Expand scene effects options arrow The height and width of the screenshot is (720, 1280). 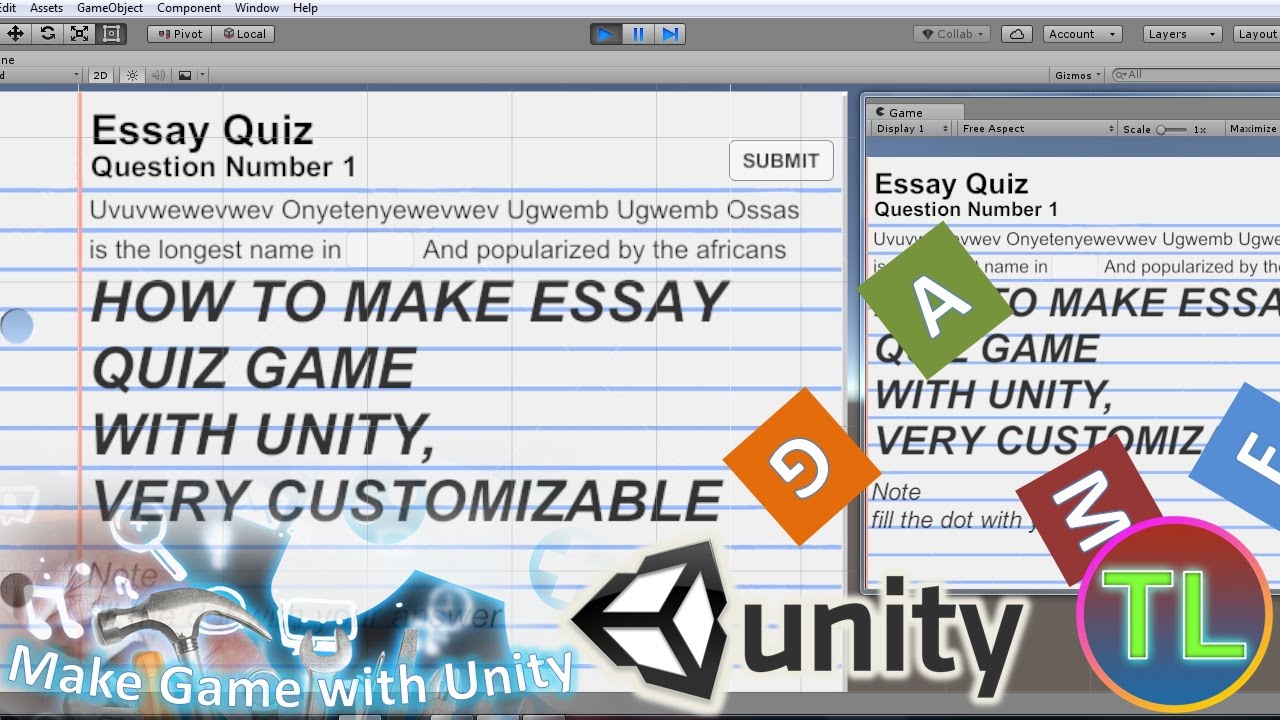pyautogui.click(x=202, y=75)
